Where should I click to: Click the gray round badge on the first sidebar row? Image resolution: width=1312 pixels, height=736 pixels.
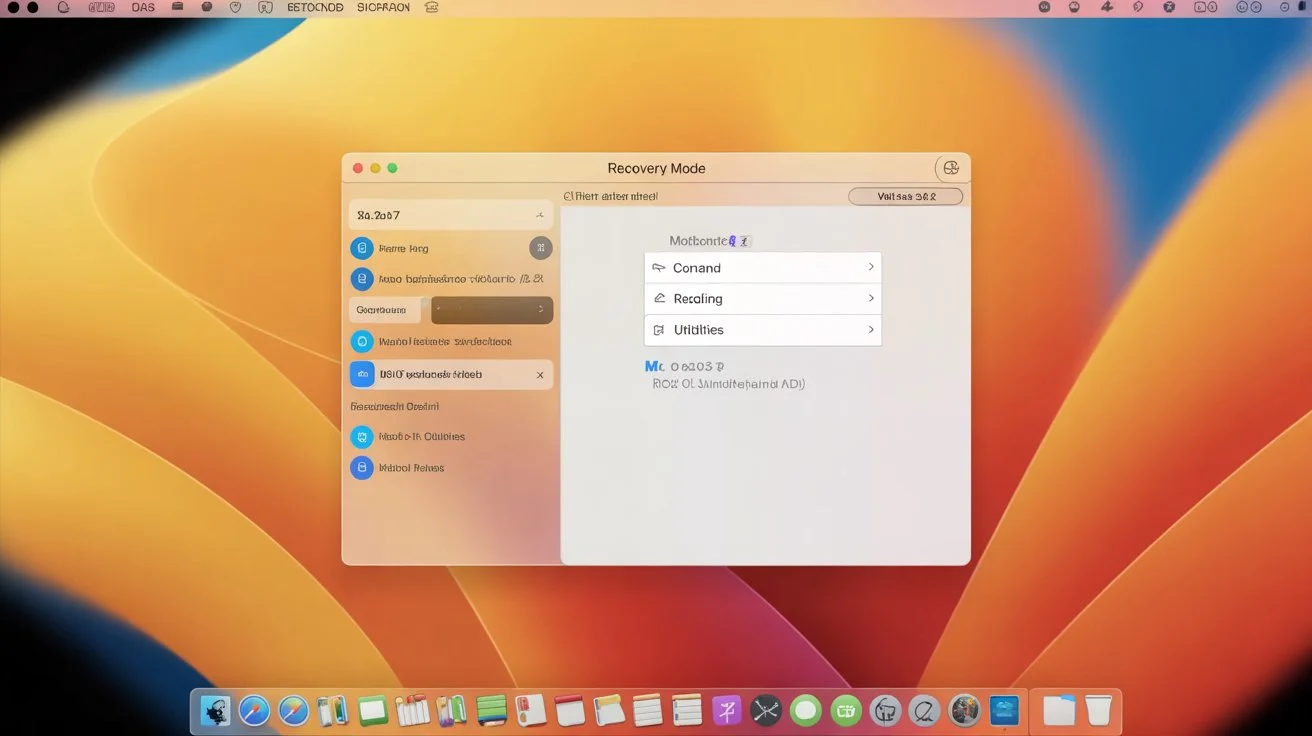540,248
